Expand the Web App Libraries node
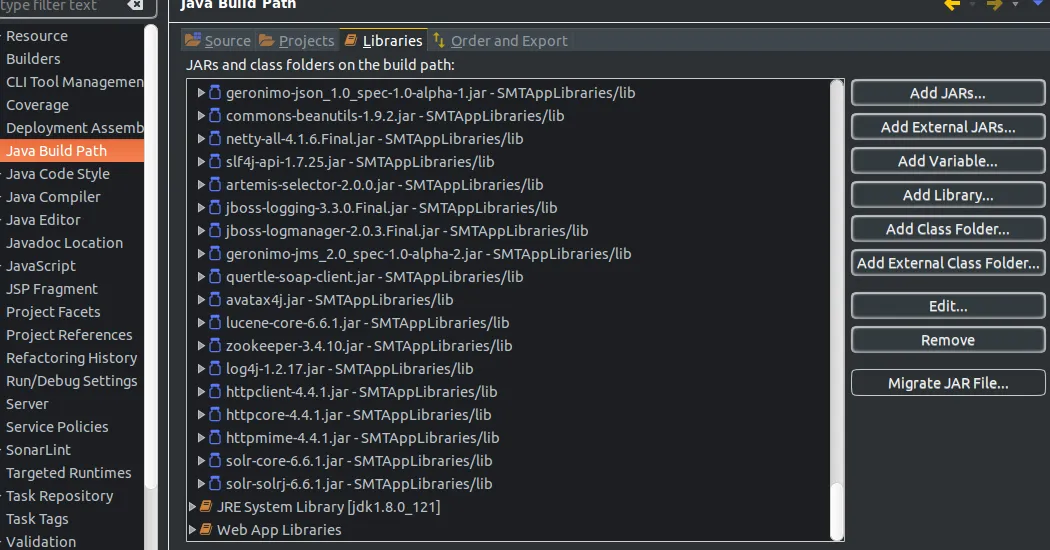This screenshot has height=550, width=1050. 192,529
